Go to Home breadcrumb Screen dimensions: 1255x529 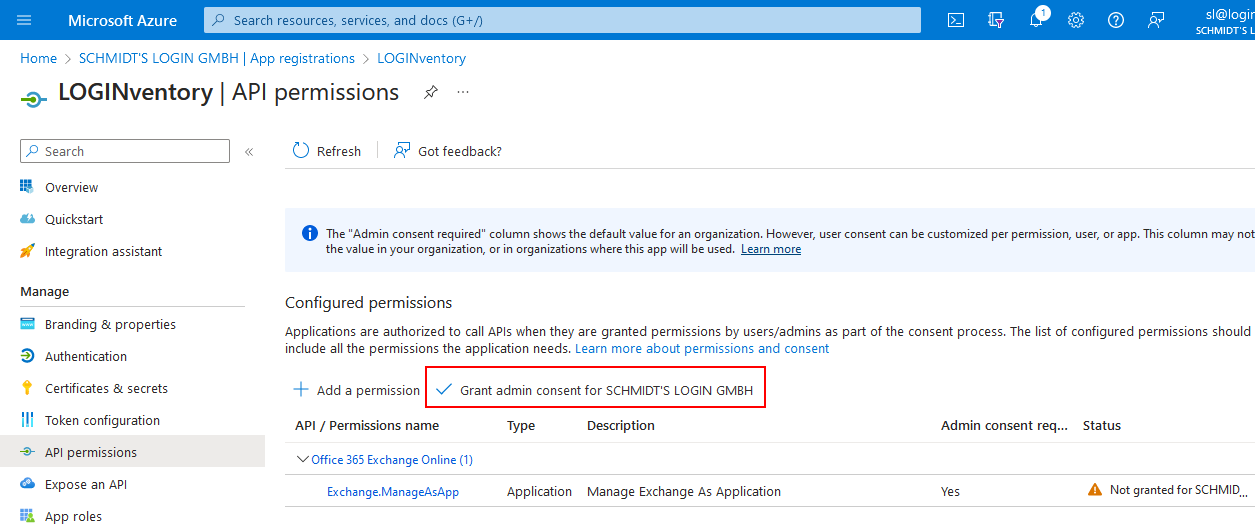38,58
